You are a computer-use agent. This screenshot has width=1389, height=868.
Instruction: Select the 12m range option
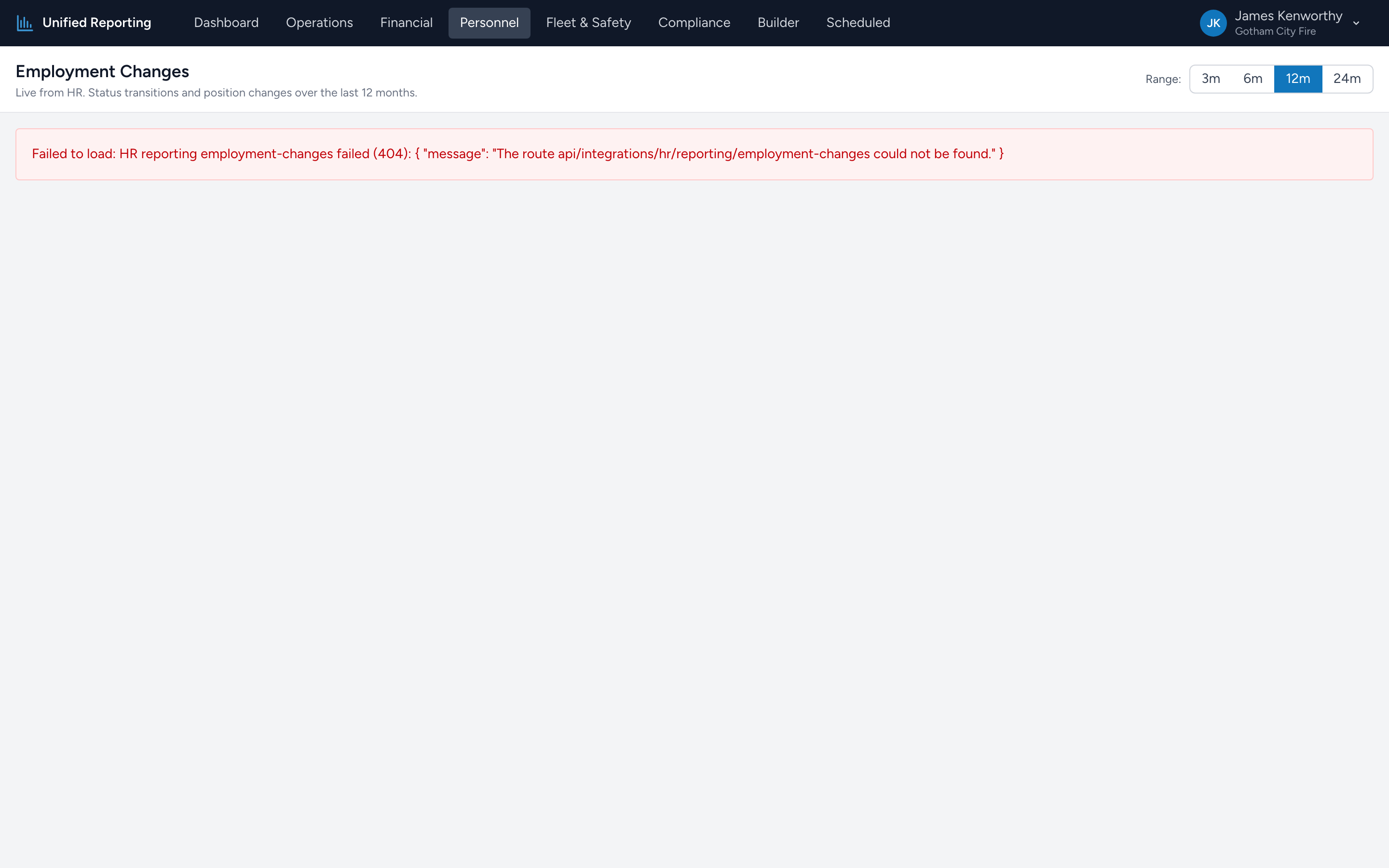click(x=1298, y=79)
